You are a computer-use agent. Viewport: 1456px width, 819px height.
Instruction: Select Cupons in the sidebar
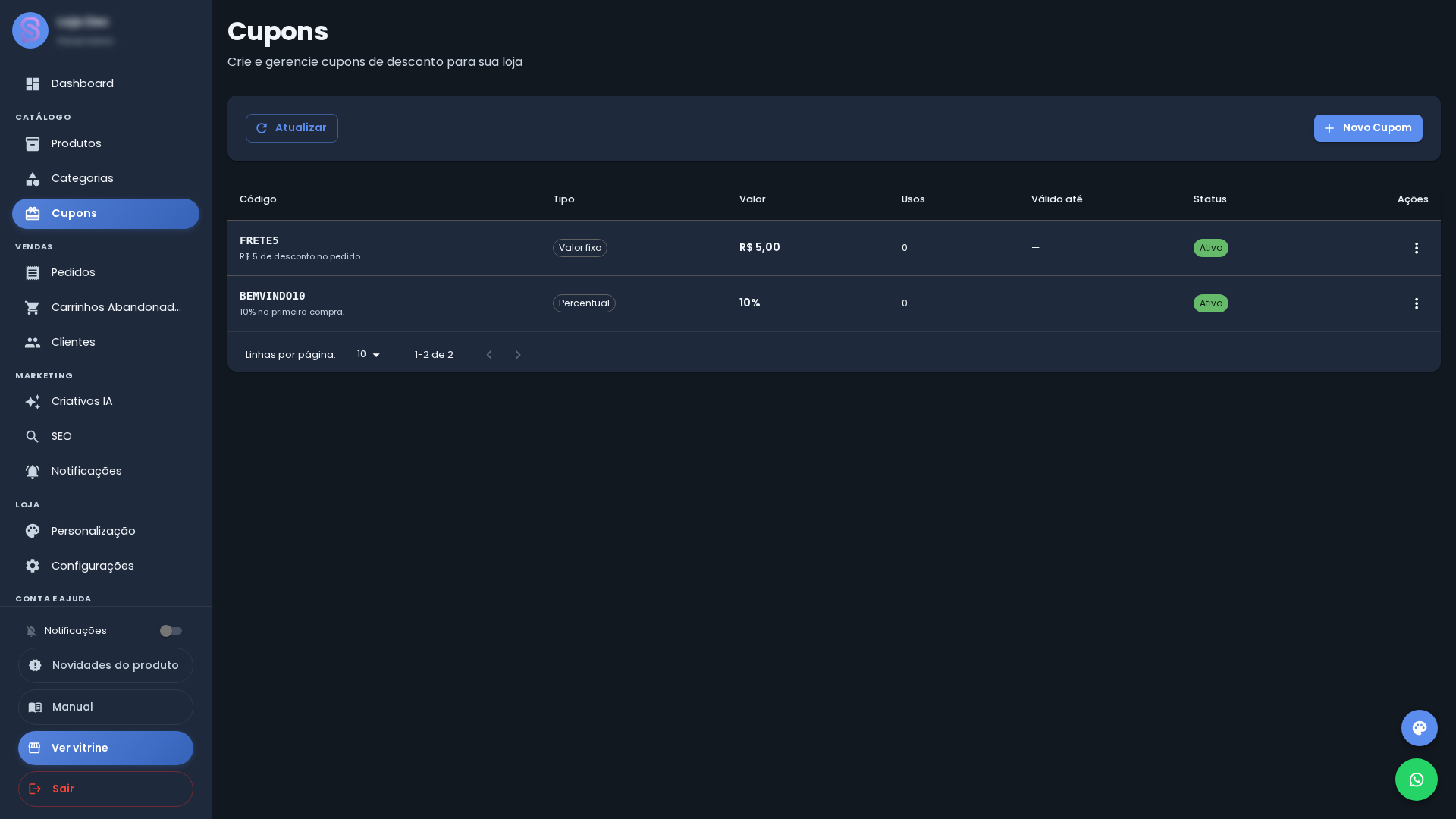105,214
